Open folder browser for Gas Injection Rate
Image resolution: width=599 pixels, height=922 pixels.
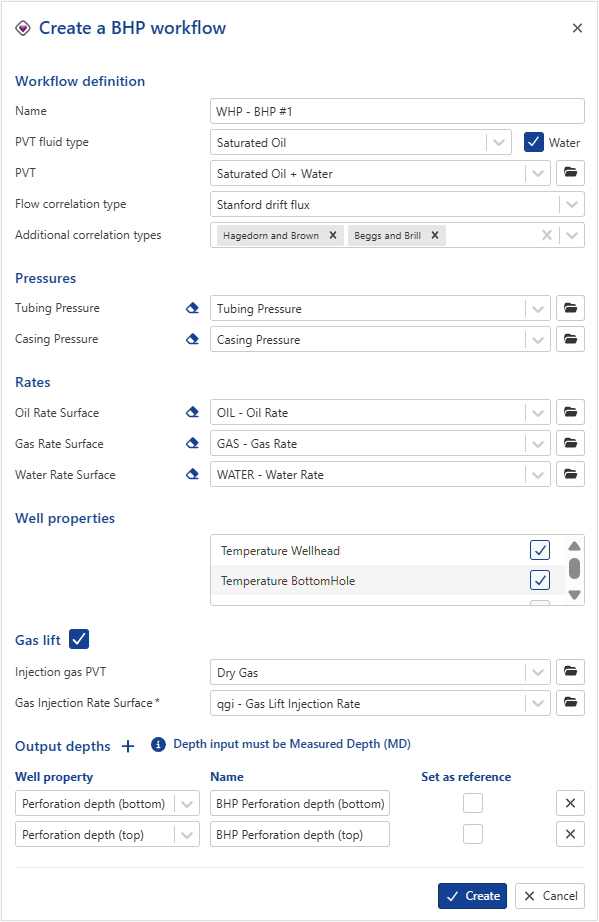click(570, 703)
